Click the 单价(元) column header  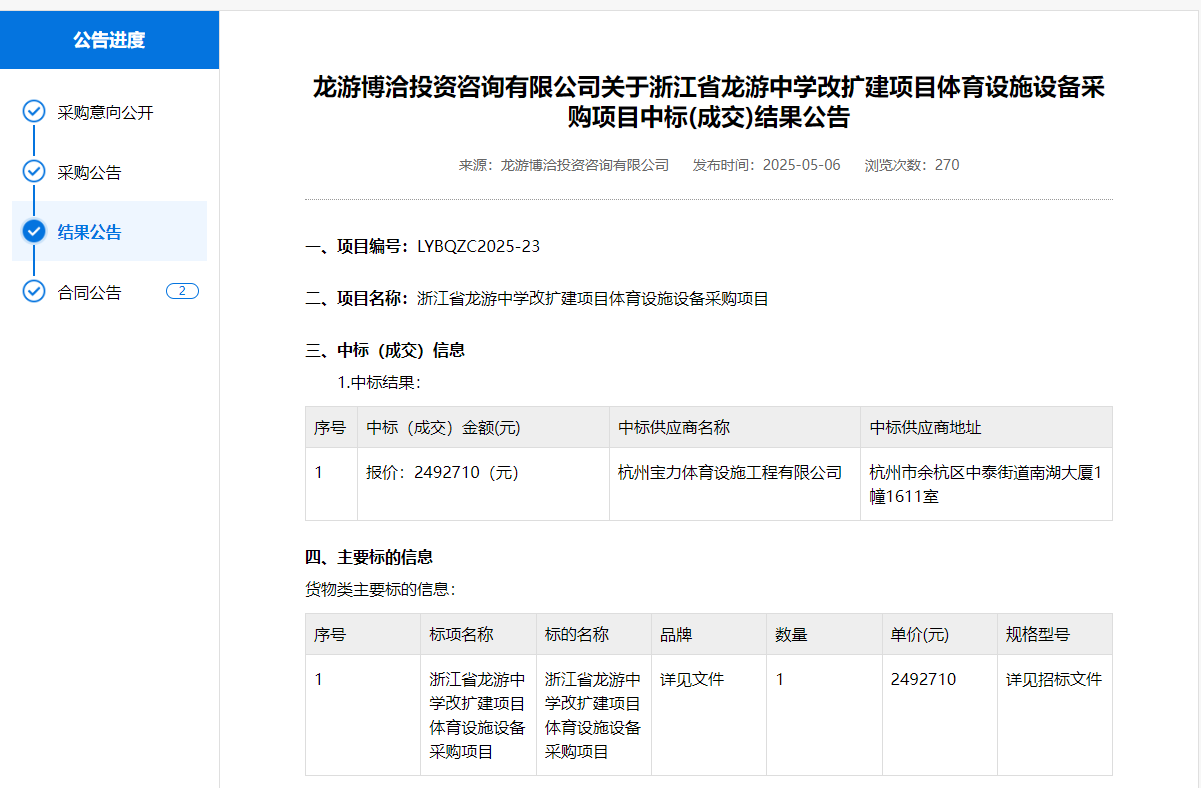pos(919,635)
